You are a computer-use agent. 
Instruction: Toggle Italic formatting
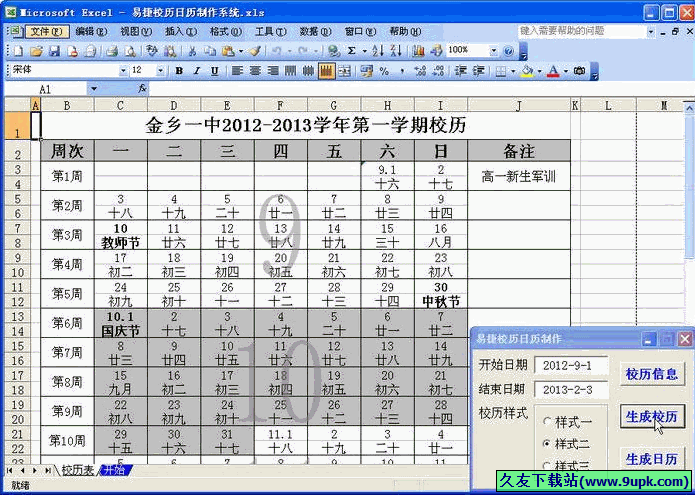[197, 71]
